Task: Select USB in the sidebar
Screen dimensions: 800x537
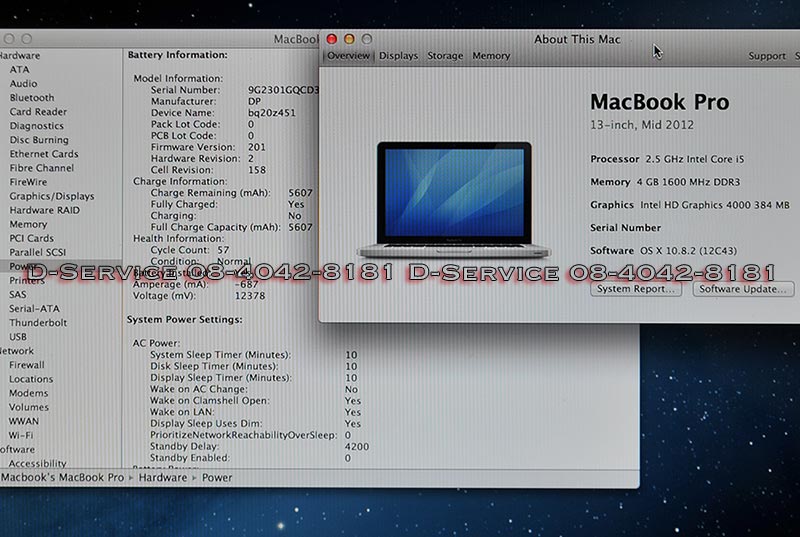Action: coord(18,337)
